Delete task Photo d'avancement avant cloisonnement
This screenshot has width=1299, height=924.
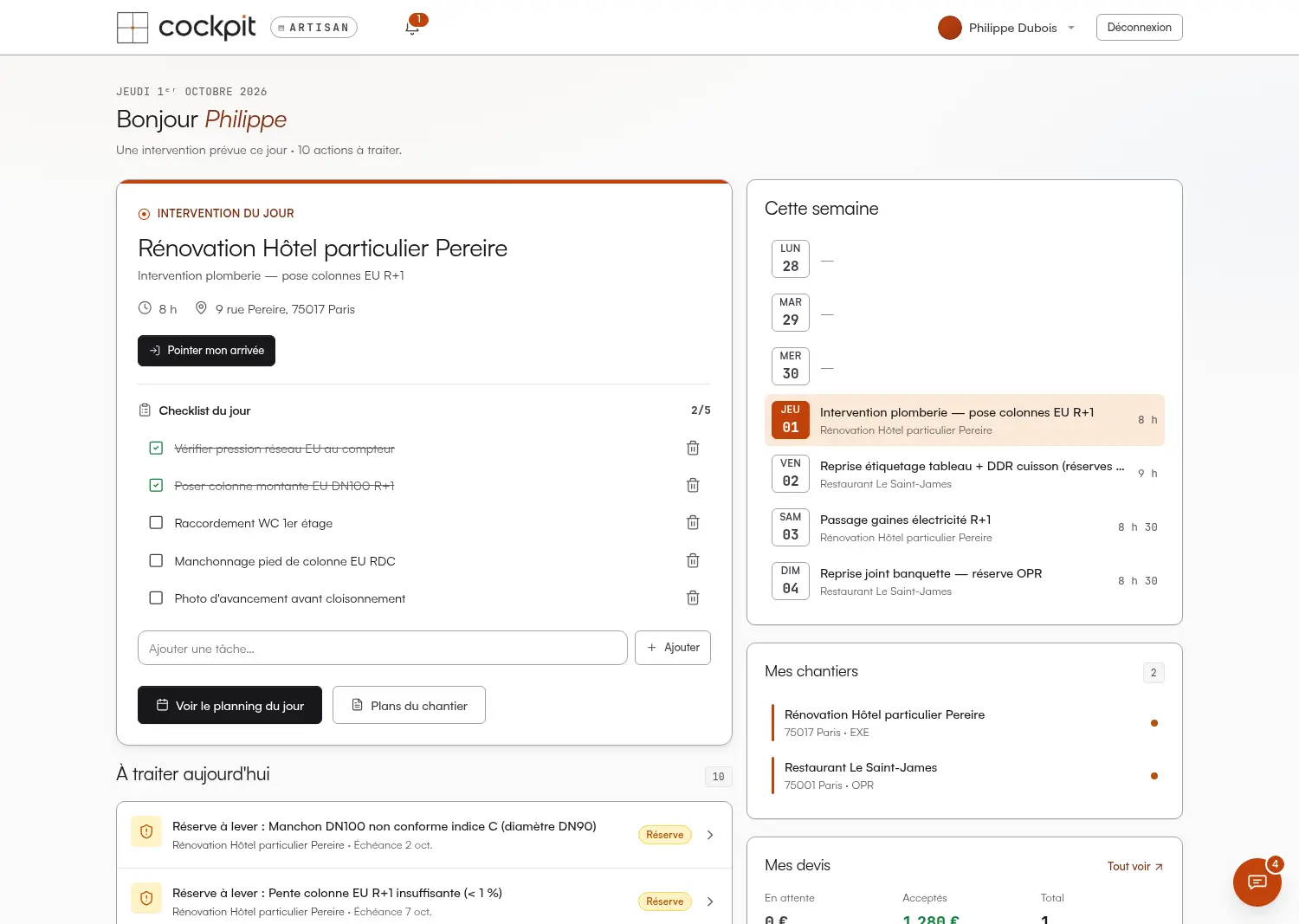coord(693,598)
